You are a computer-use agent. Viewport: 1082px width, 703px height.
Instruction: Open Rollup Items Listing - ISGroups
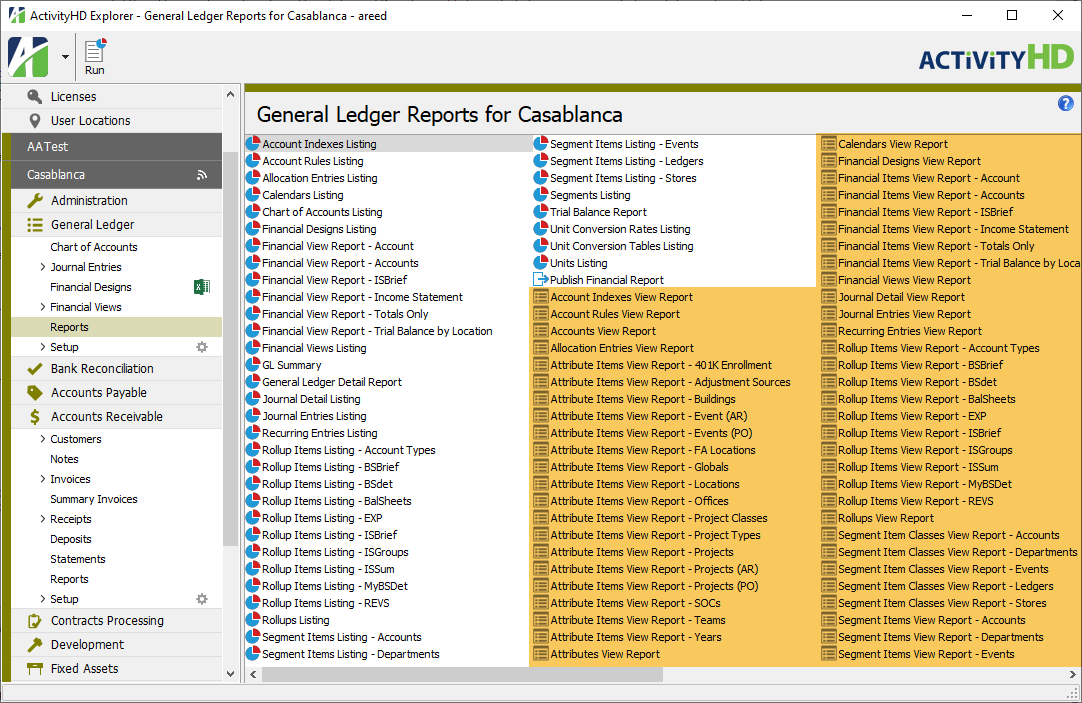pos(335,553)
